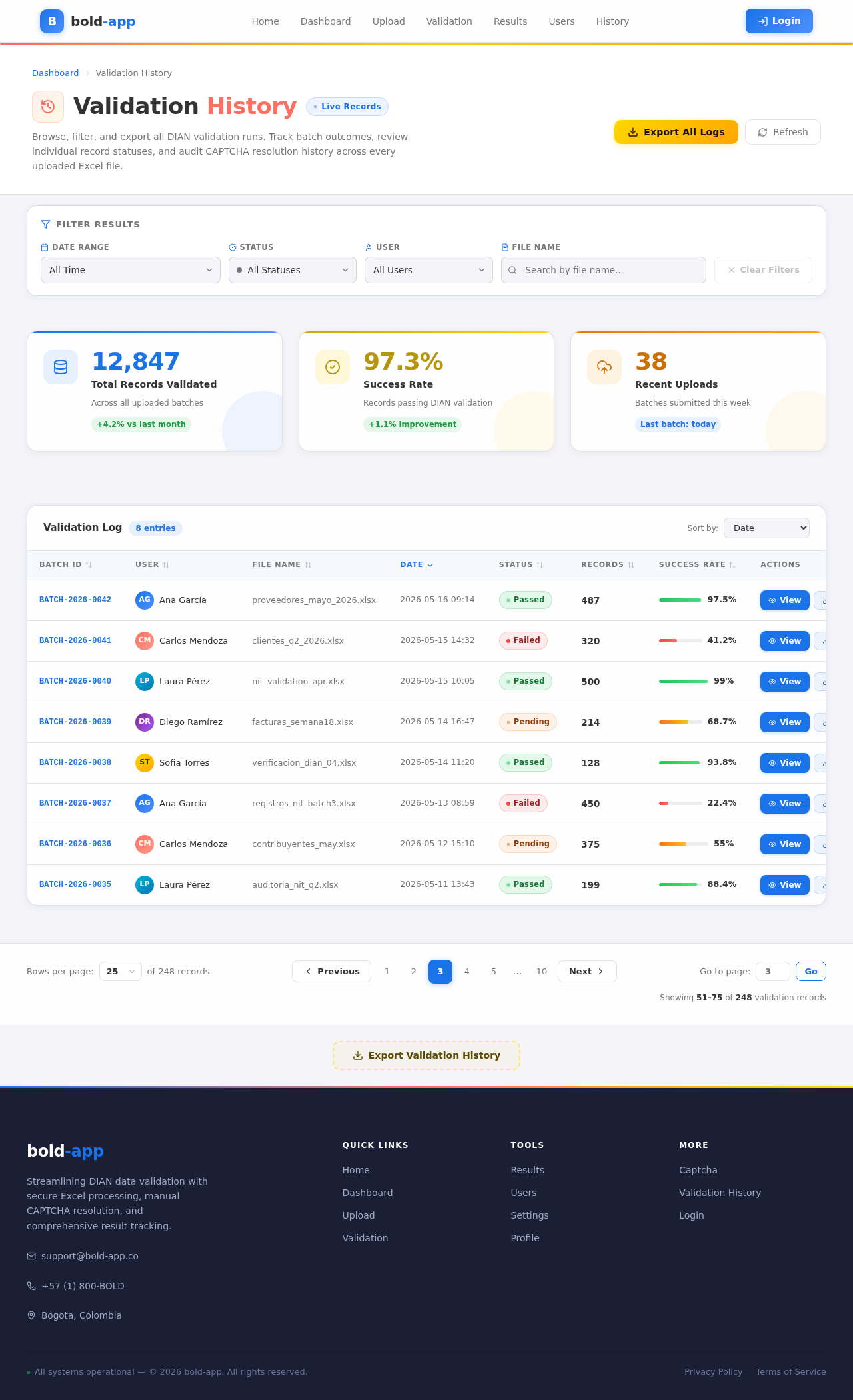853x1400 pixels.
Task: Click Export All Logs button
Action: coord(676,132)
